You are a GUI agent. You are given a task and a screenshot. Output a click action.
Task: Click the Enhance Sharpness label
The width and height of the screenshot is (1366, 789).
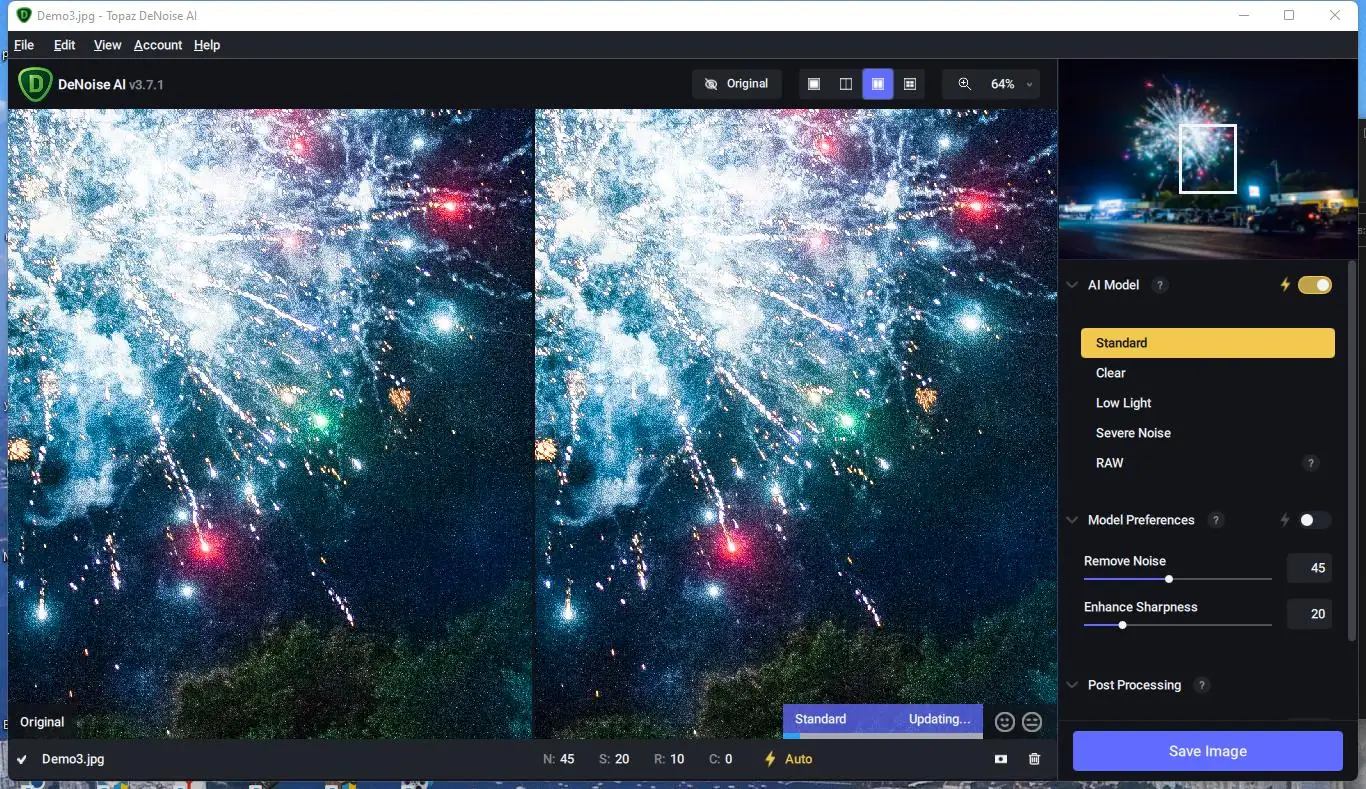point(1141,607)
